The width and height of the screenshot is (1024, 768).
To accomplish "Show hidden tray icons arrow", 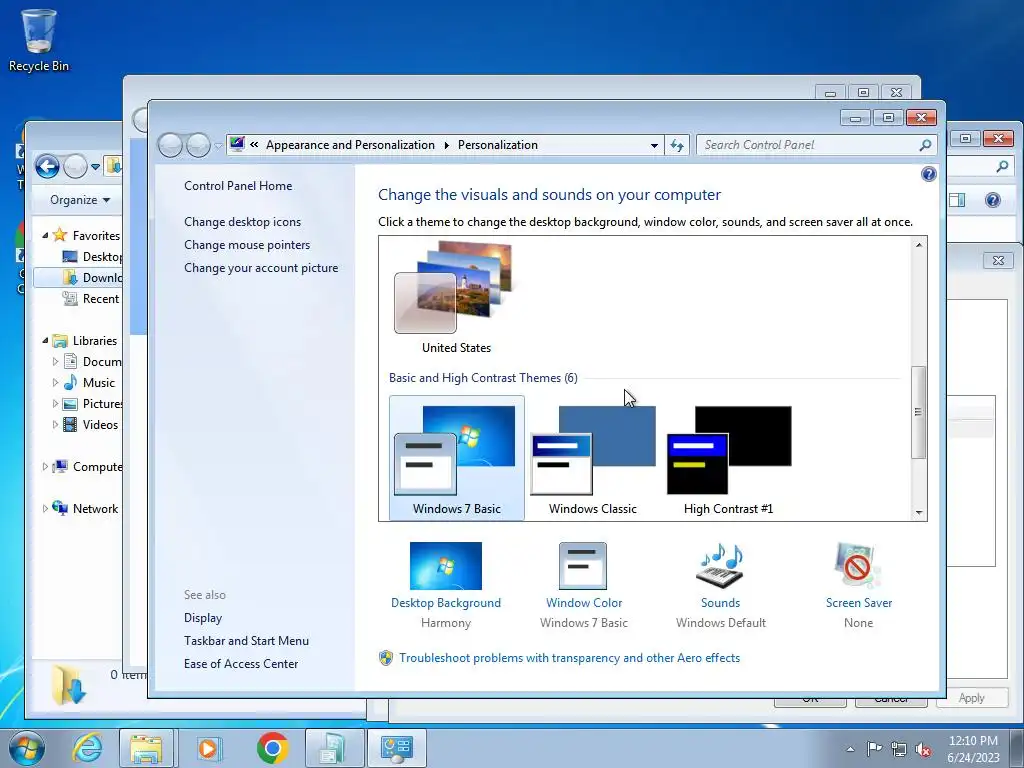I will click(x=850, y=749).
